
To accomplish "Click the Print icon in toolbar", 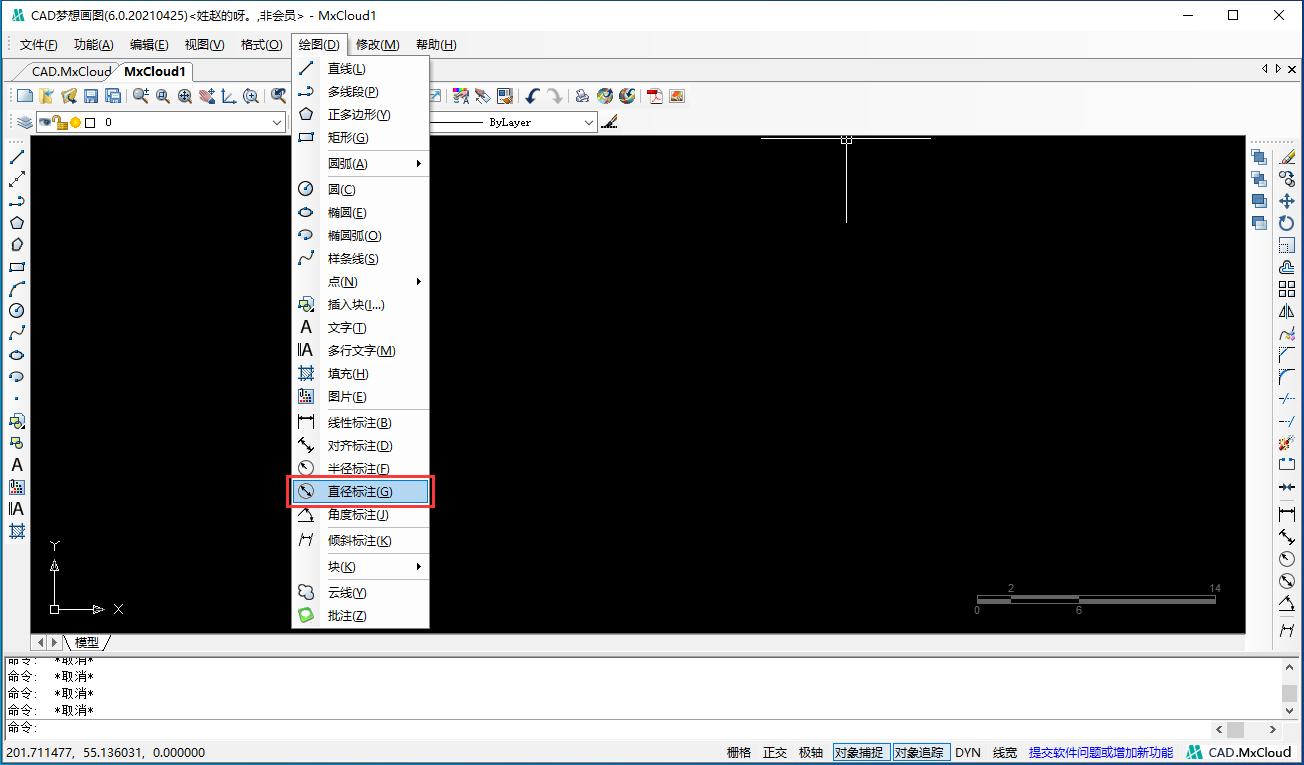I will [x=582, y=96].
